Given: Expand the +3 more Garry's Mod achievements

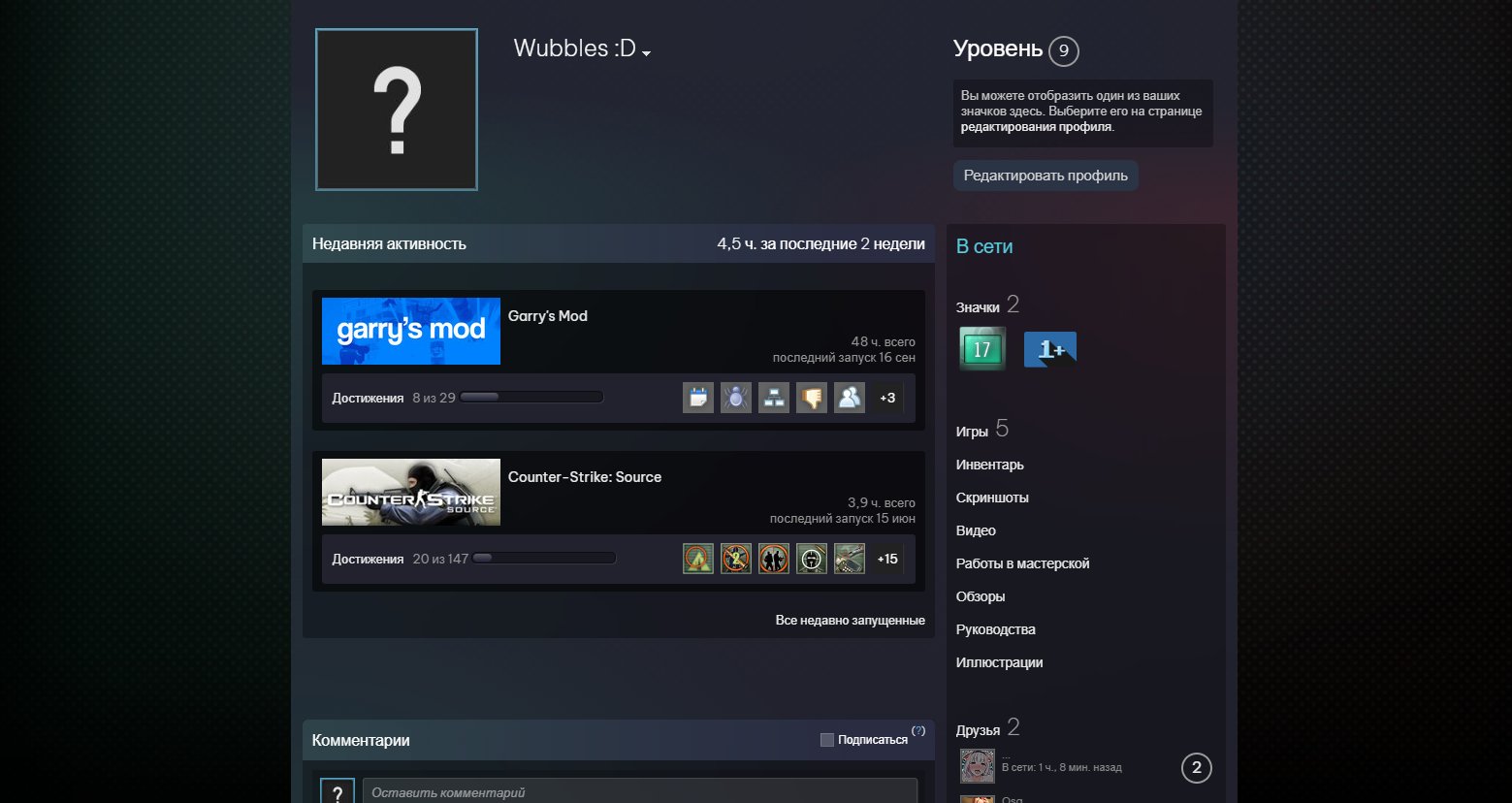Looking at the screenshot, I should pos(887,398).
